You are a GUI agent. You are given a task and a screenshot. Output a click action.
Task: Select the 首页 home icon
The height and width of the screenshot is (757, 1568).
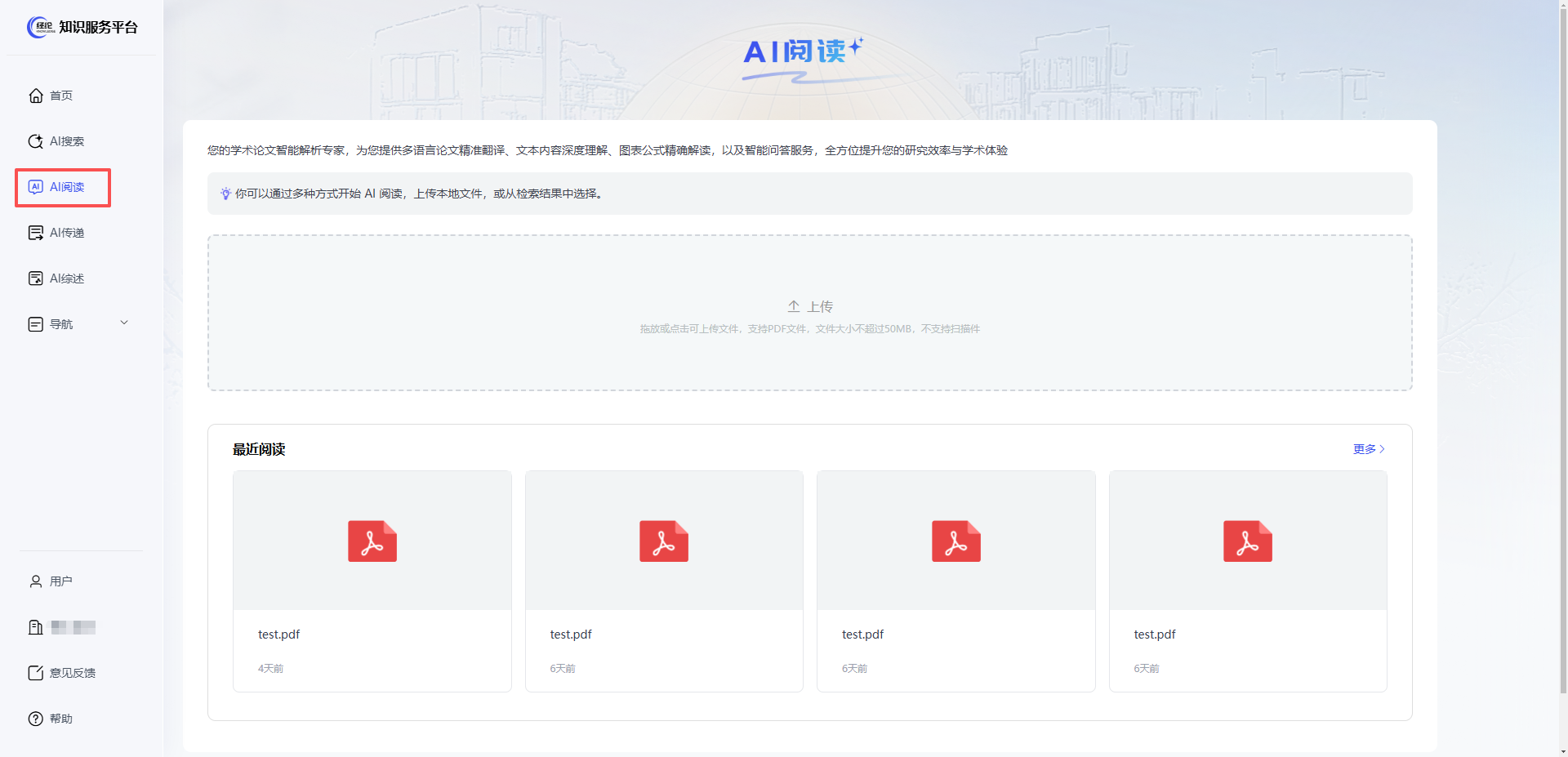(x=35, y=95)
